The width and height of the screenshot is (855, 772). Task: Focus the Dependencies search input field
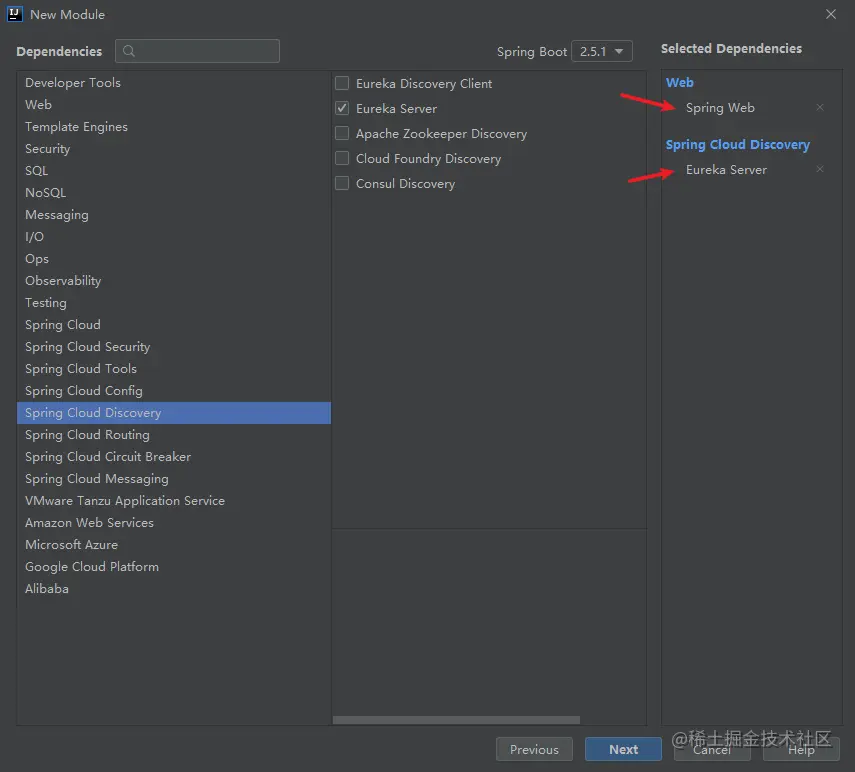pos(197,51)
